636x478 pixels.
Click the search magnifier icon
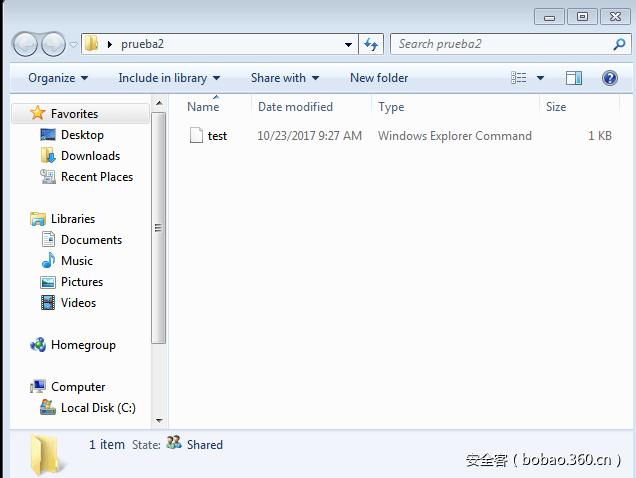pyautogui.click(x=619, y=44)
